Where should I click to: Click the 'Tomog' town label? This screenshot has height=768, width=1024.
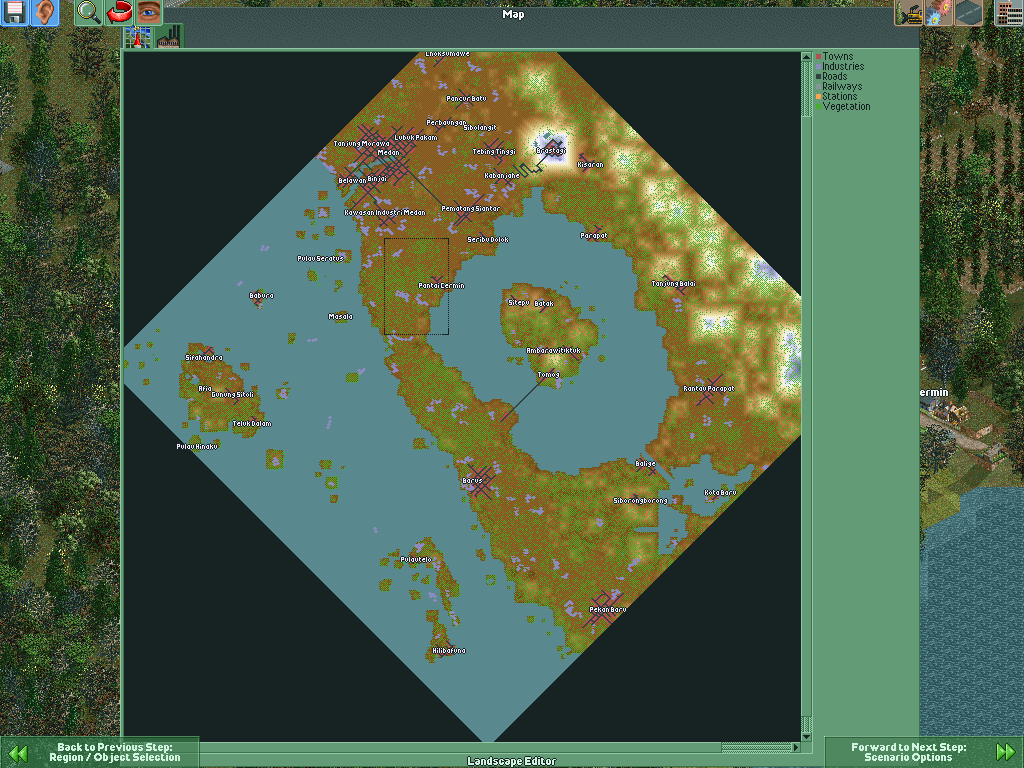tap(549, 374)
